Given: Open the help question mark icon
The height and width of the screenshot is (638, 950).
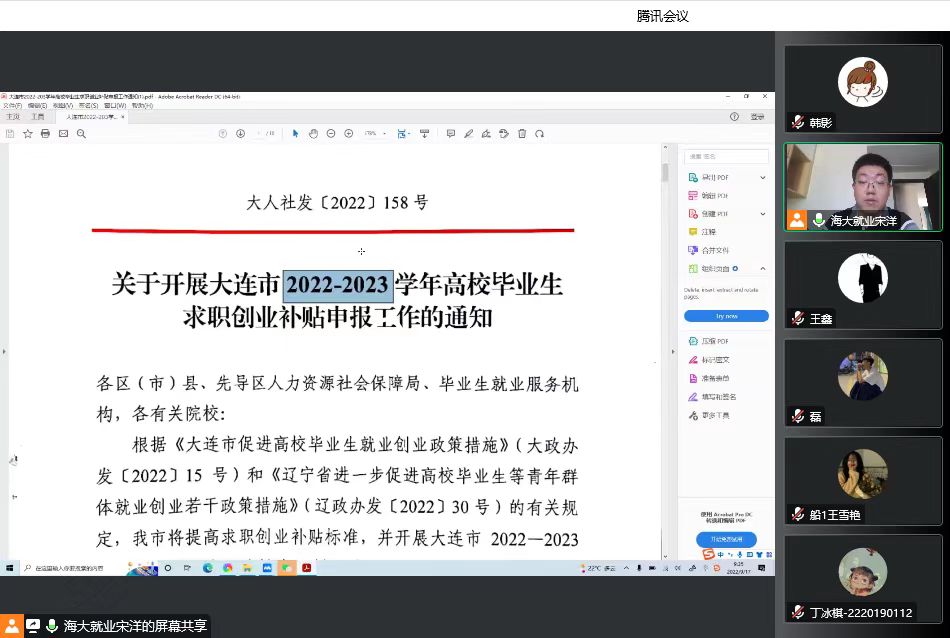Looking at the screenshot, I should [734, 117].
